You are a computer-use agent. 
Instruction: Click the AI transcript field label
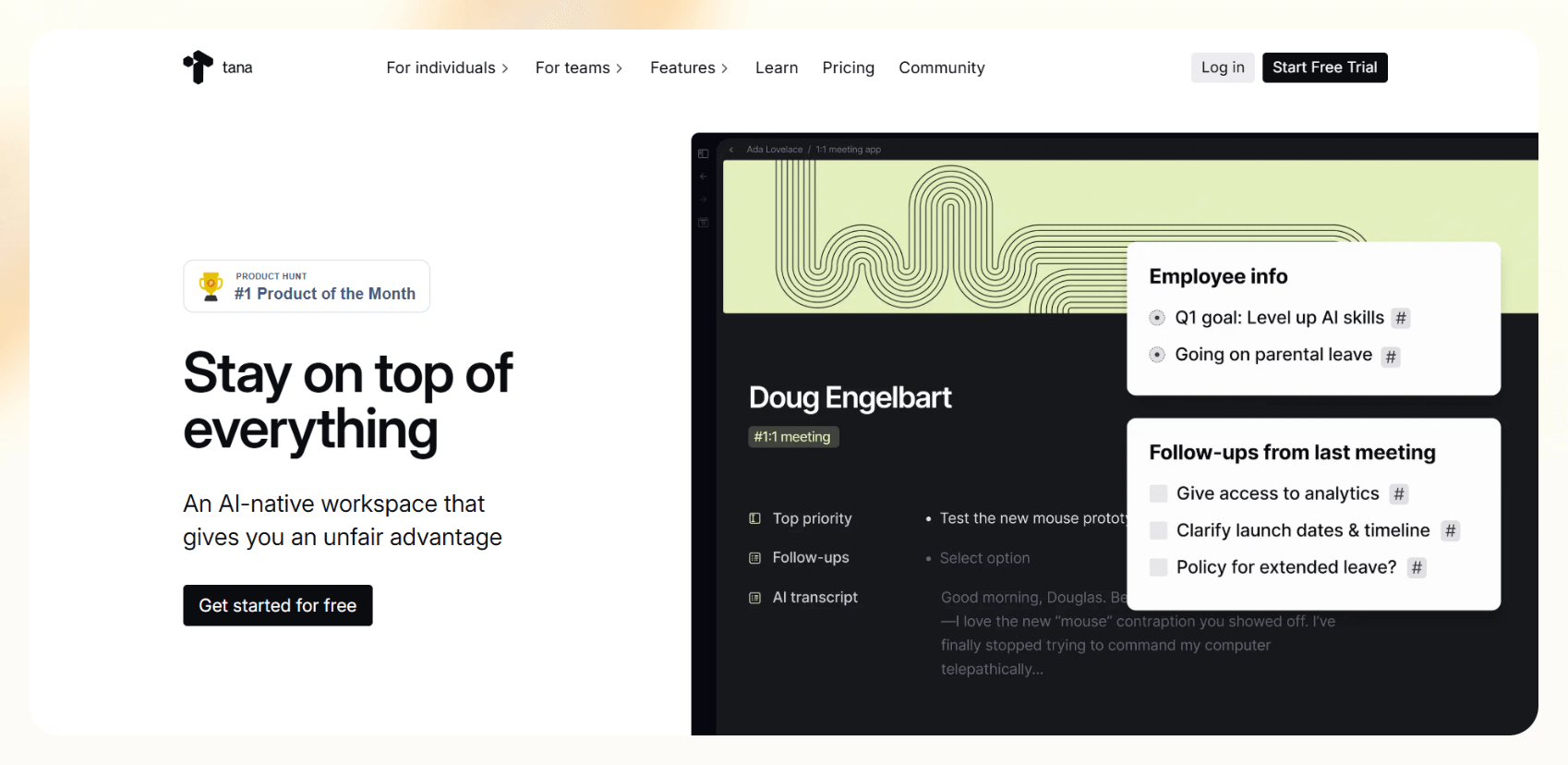(x=815, y=598)
